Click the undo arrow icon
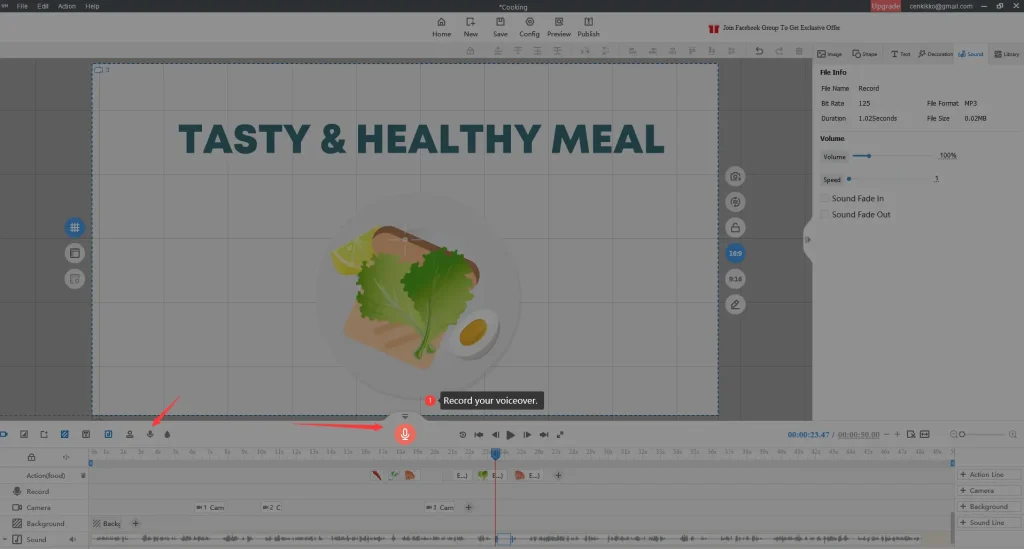Viewport: 1024px width, 549px height. pos(759,51)
